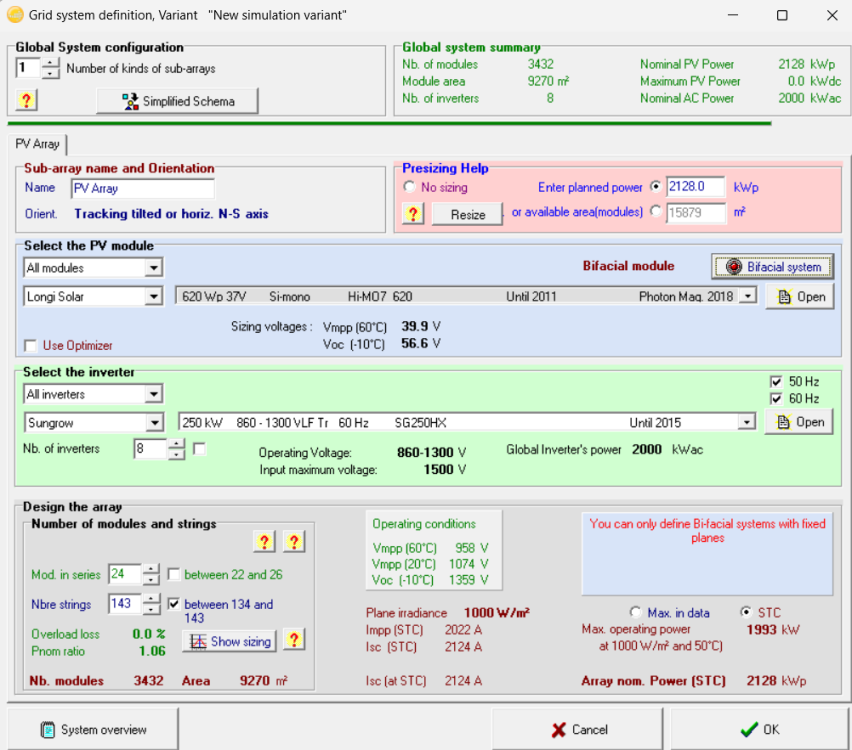Select the Max. in data radio option
This screenshot has width=852, height=750.
pyautogui.click(x=636, y=612)
